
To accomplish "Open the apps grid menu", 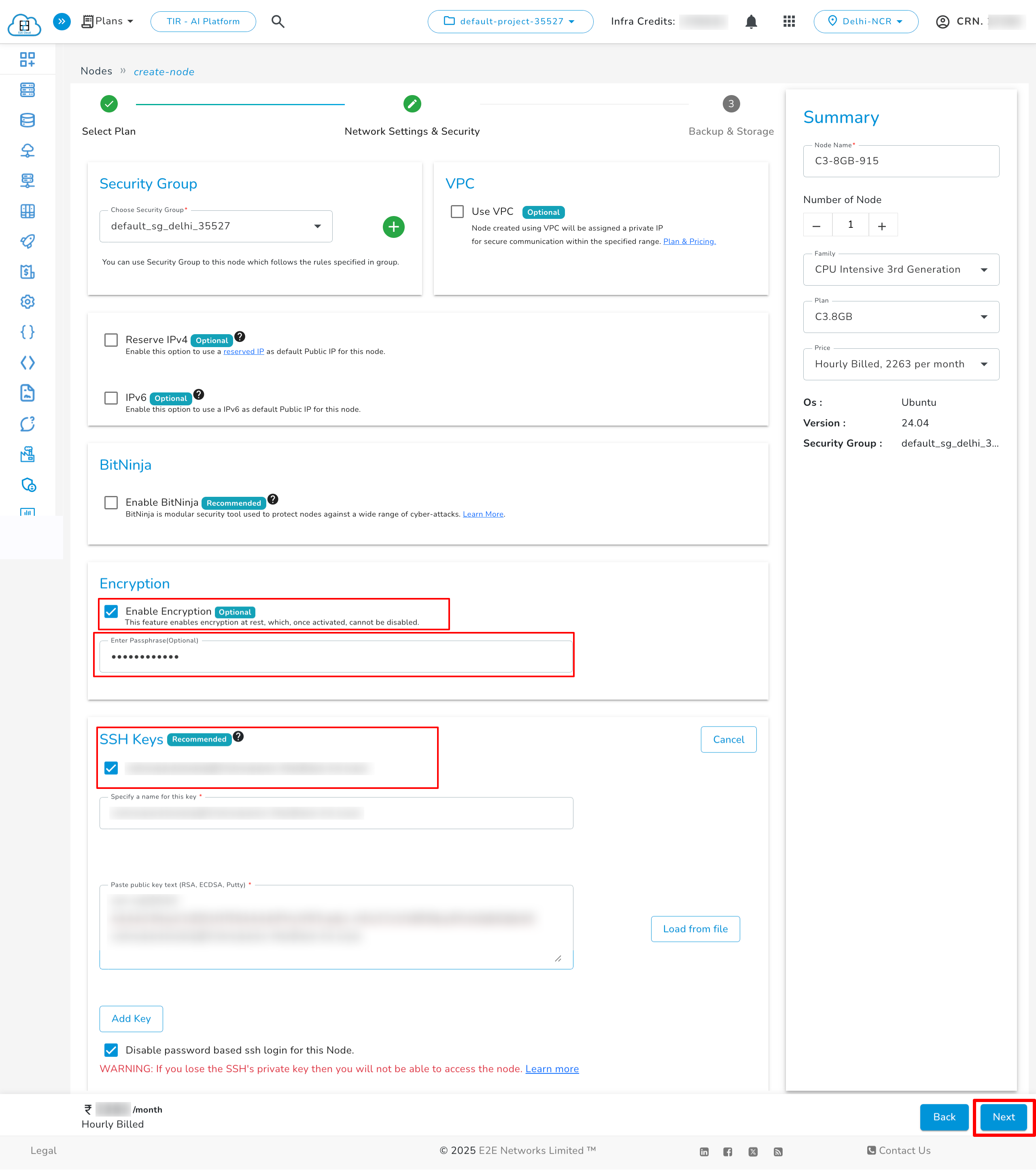I will (789, 21).
